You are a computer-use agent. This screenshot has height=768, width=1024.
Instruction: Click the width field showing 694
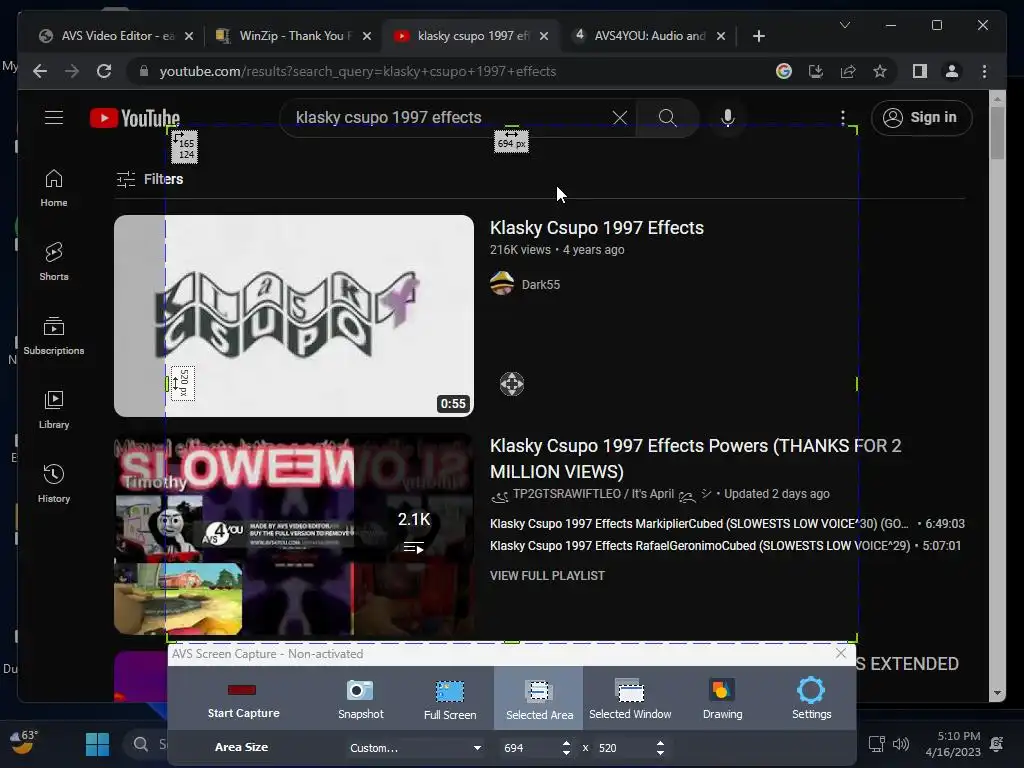pos(529,748)
